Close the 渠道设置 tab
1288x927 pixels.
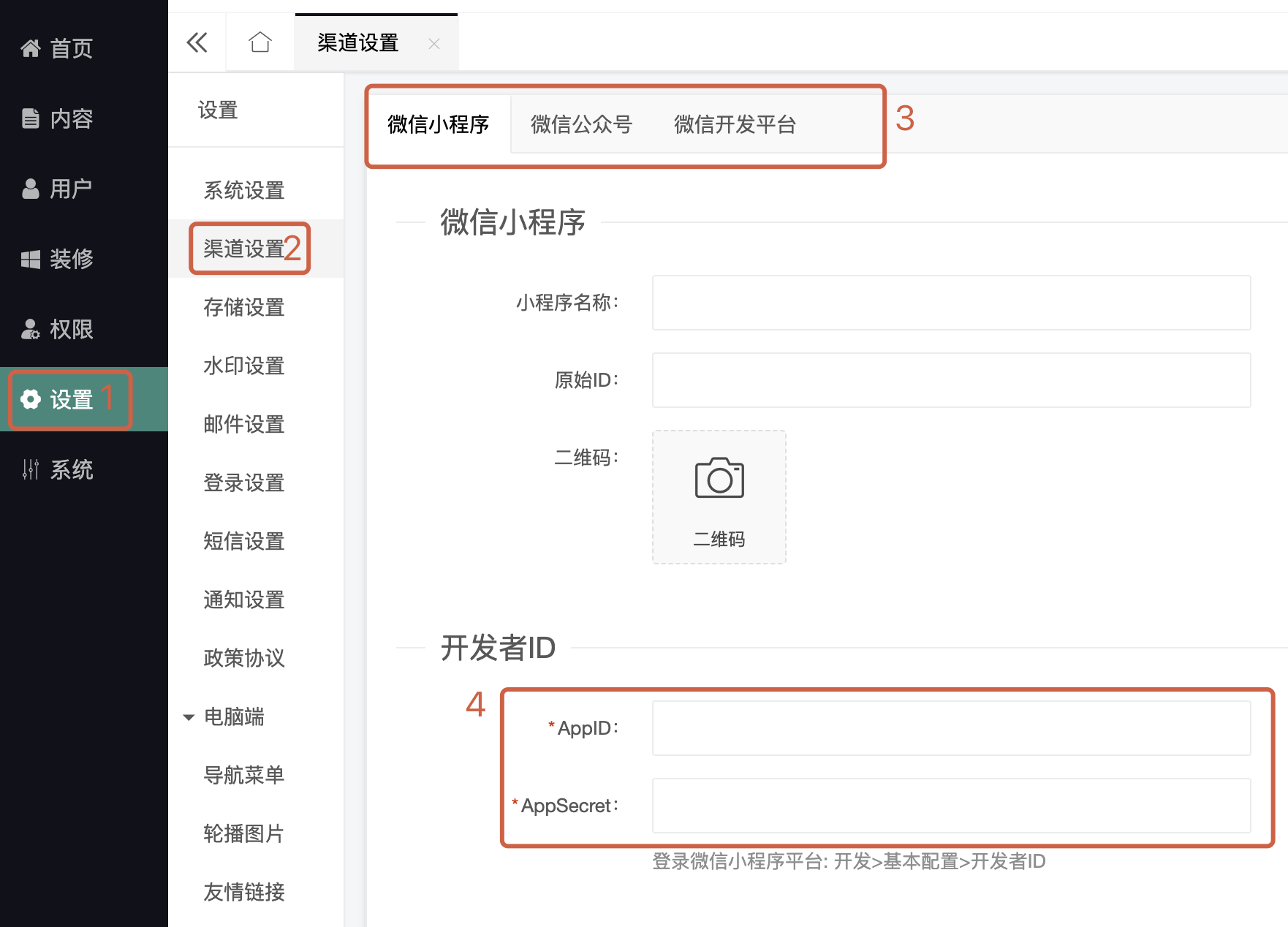pyautogui.click(x=434, y=44)
